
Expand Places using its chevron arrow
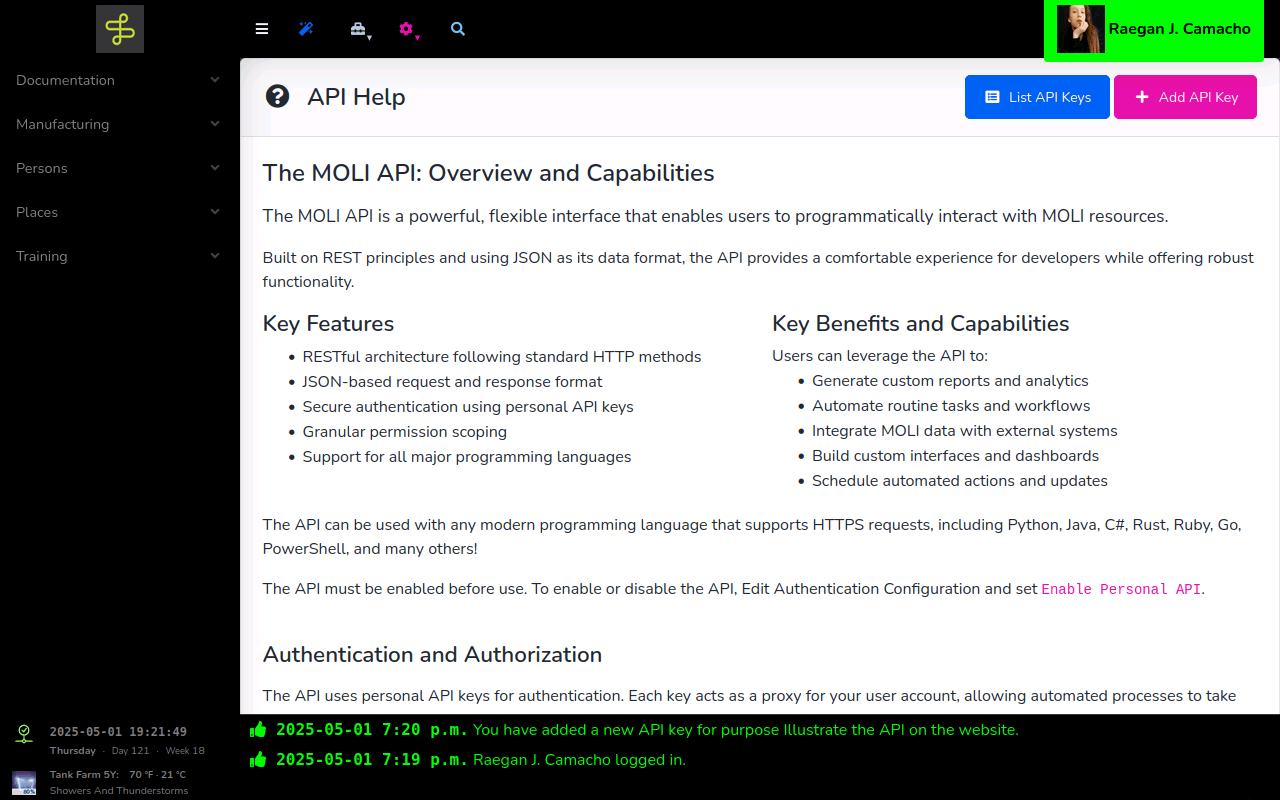click(215, 212)
